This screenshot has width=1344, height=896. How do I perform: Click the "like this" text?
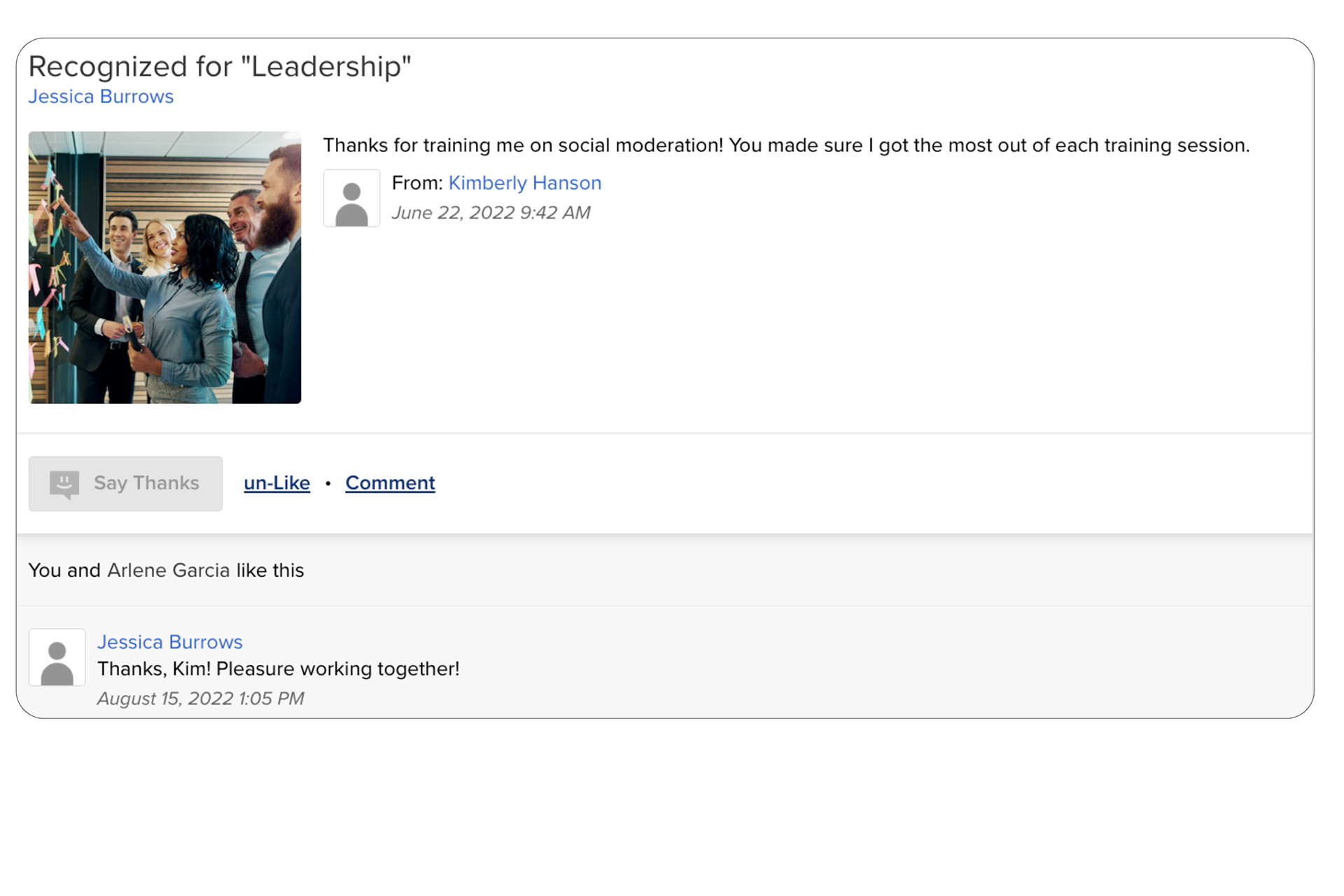pos(270,570)
